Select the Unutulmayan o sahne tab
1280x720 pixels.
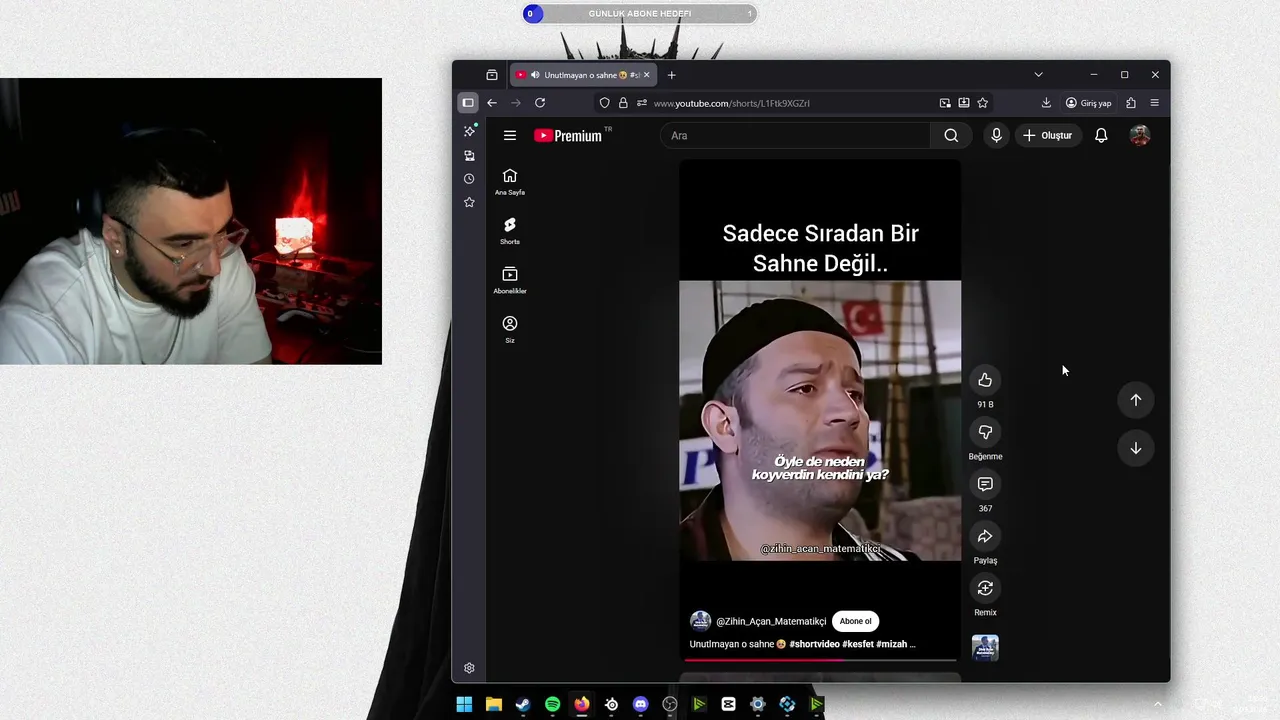(583, 75)
